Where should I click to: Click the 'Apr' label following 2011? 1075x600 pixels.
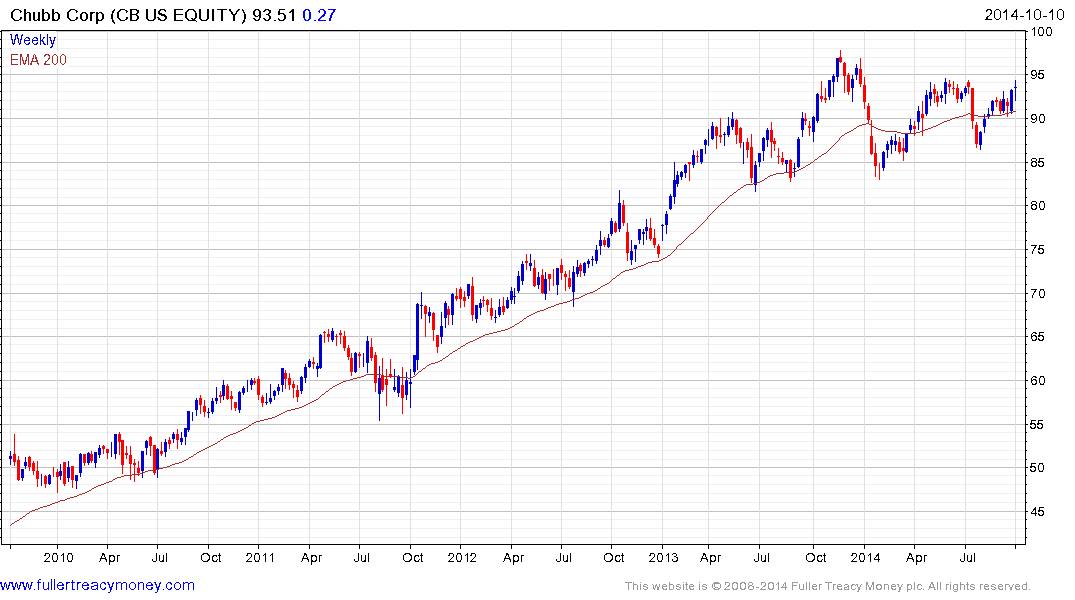311,557
